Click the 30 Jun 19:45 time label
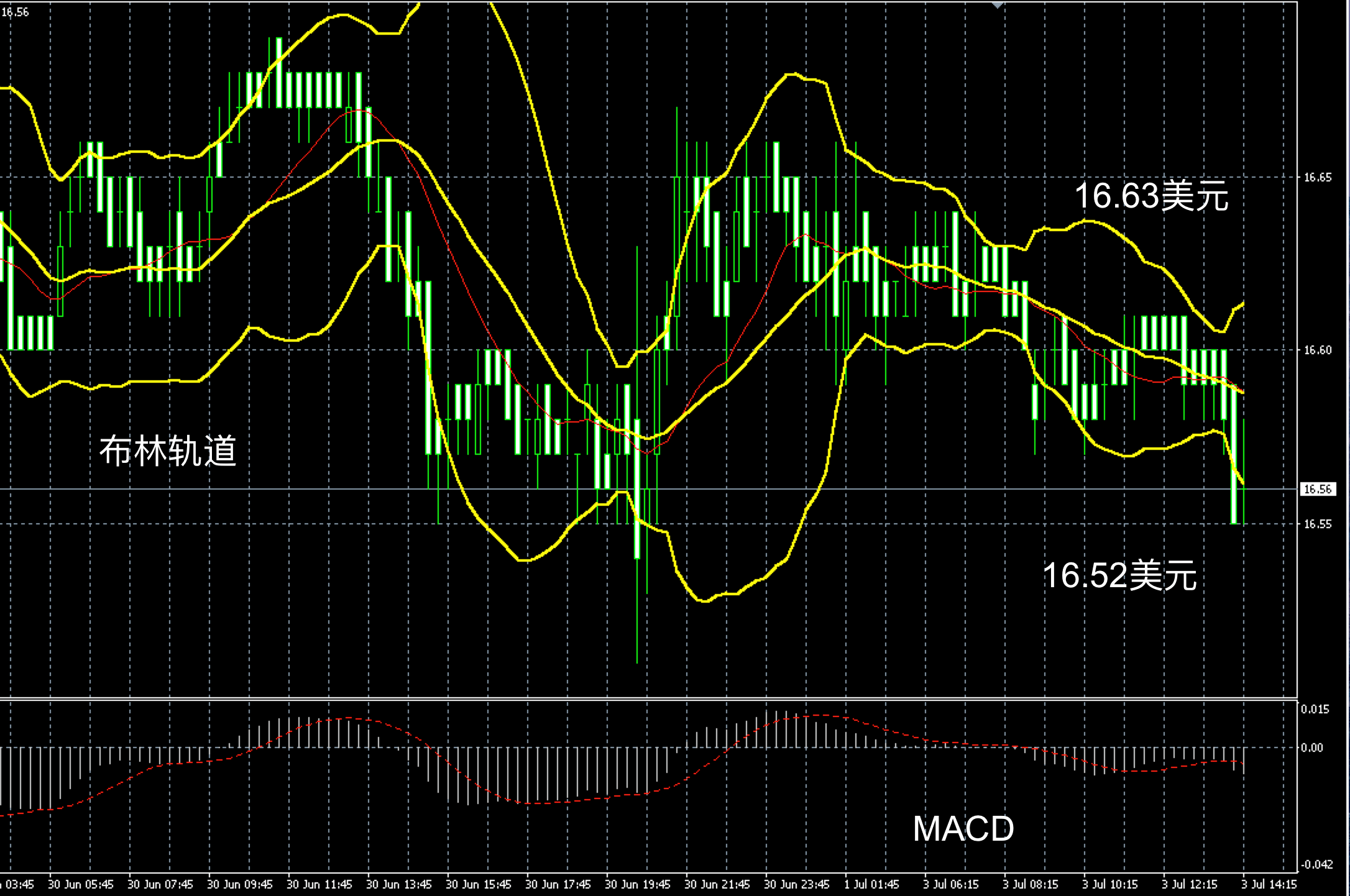This screenshot has height=896, width=1350. [638, 884]
